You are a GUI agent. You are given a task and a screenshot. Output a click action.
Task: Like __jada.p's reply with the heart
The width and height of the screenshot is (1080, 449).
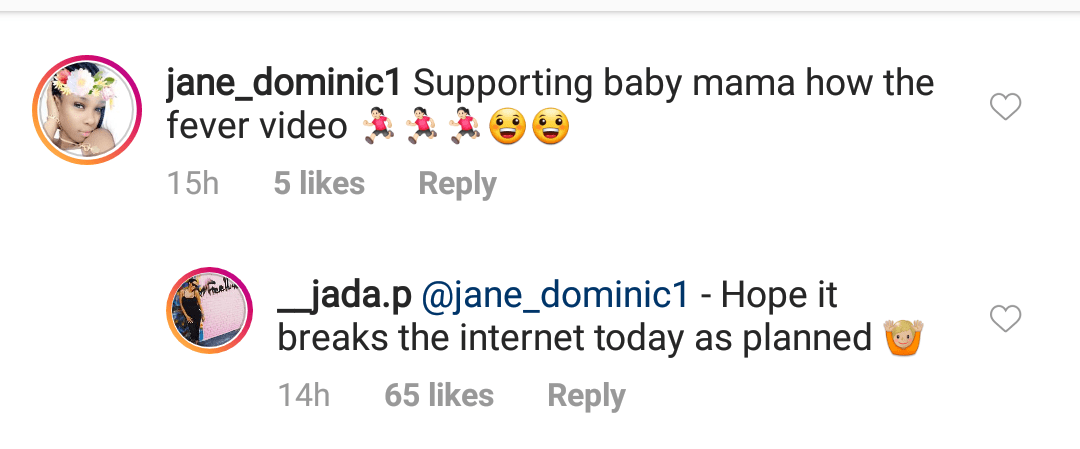tap(1004, 318)
